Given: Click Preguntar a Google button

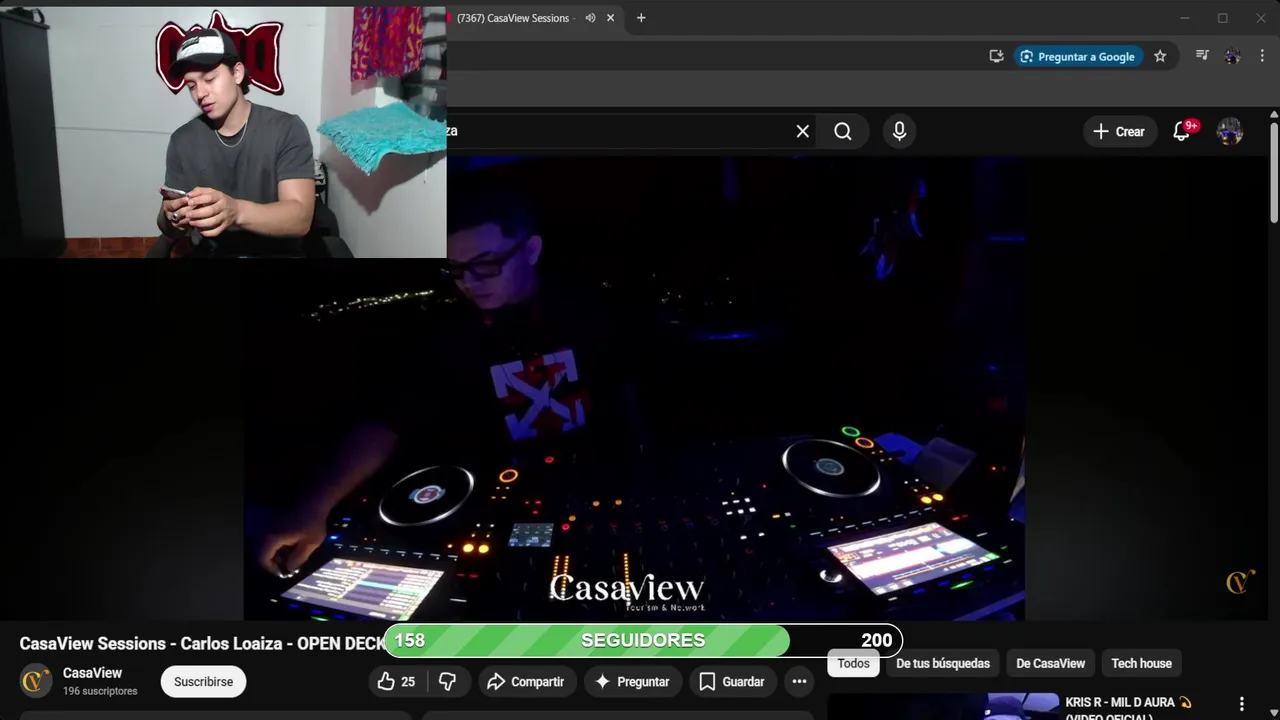Looking at the screenshot, I should tap(1077, 57).
